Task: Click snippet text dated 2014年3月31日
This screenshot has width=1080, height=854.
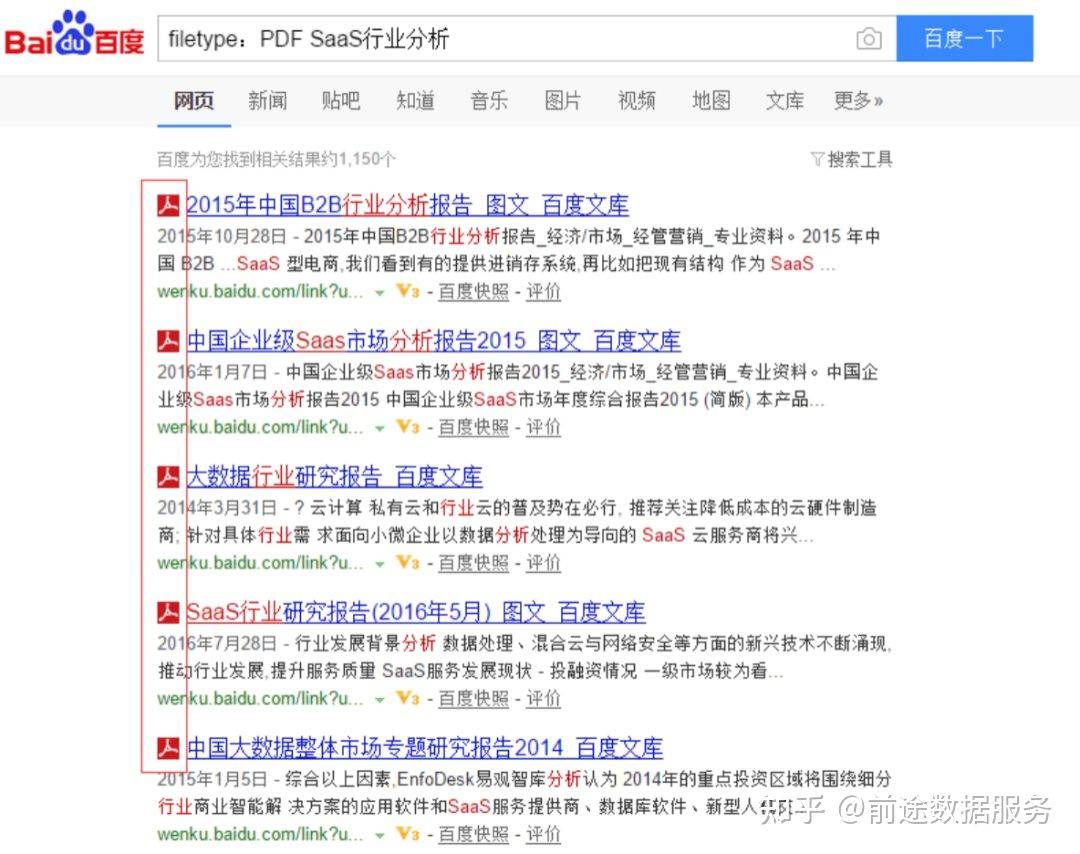Action: tap(517, 521)
